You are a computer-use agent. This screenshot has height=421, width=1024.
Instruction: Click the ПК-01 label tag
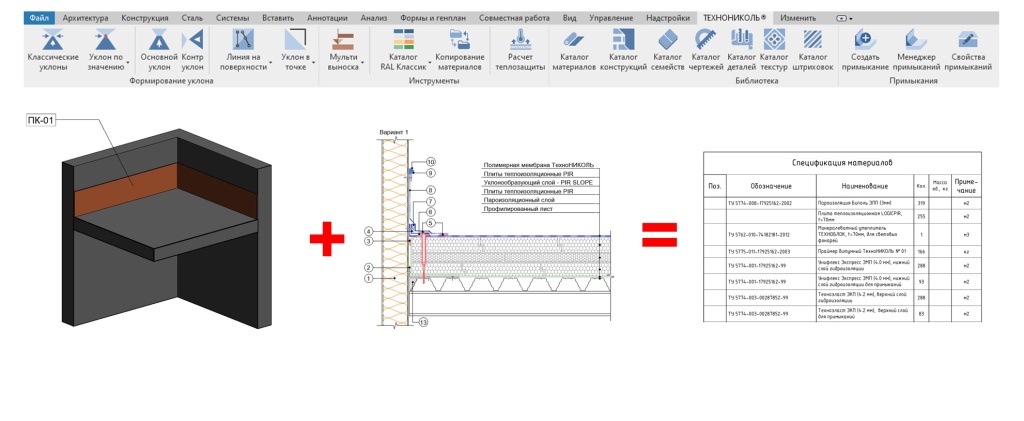tap(42, 121)
